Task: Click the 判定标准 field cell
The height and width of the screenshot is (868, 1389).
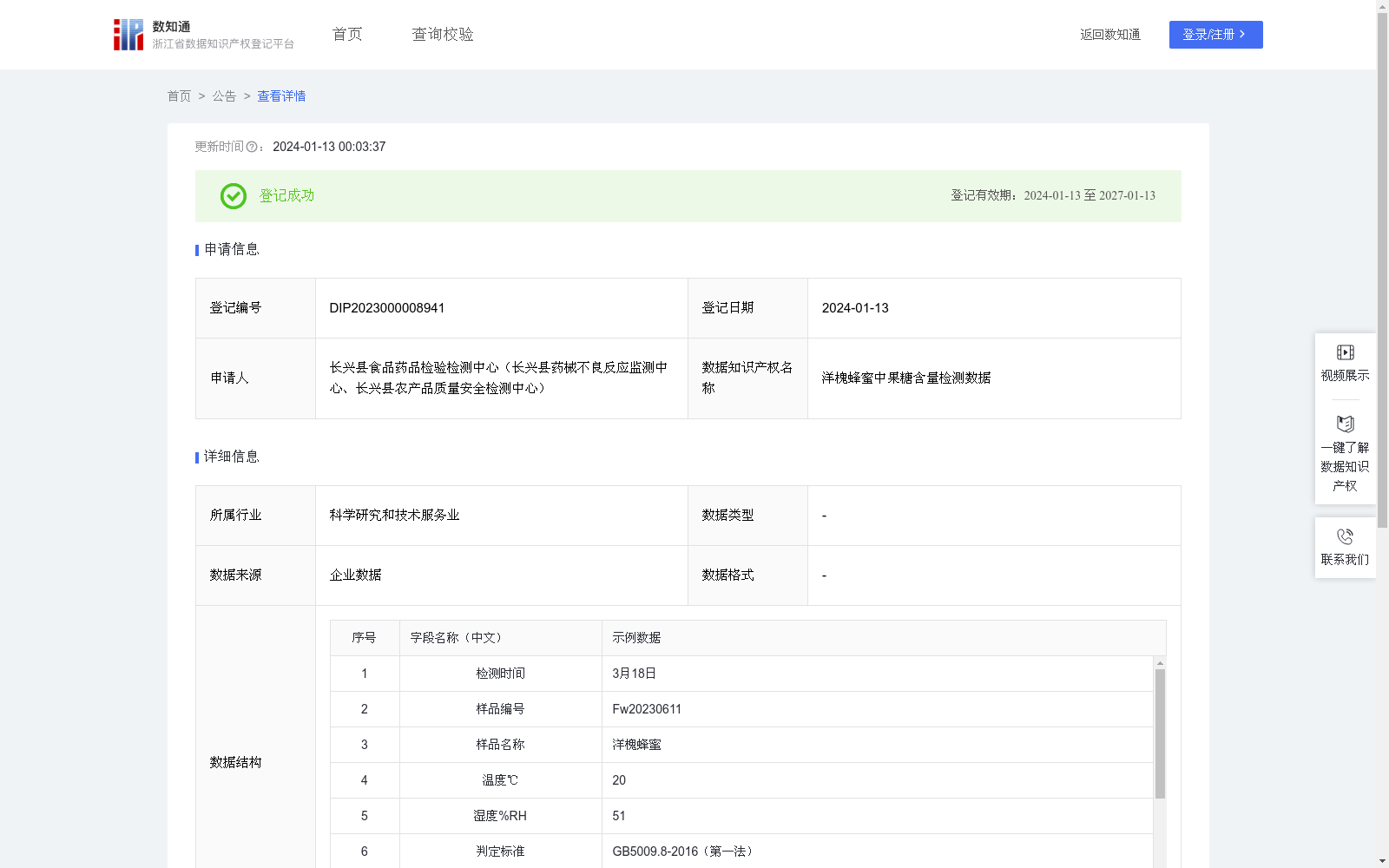Action: coord(500,852)
